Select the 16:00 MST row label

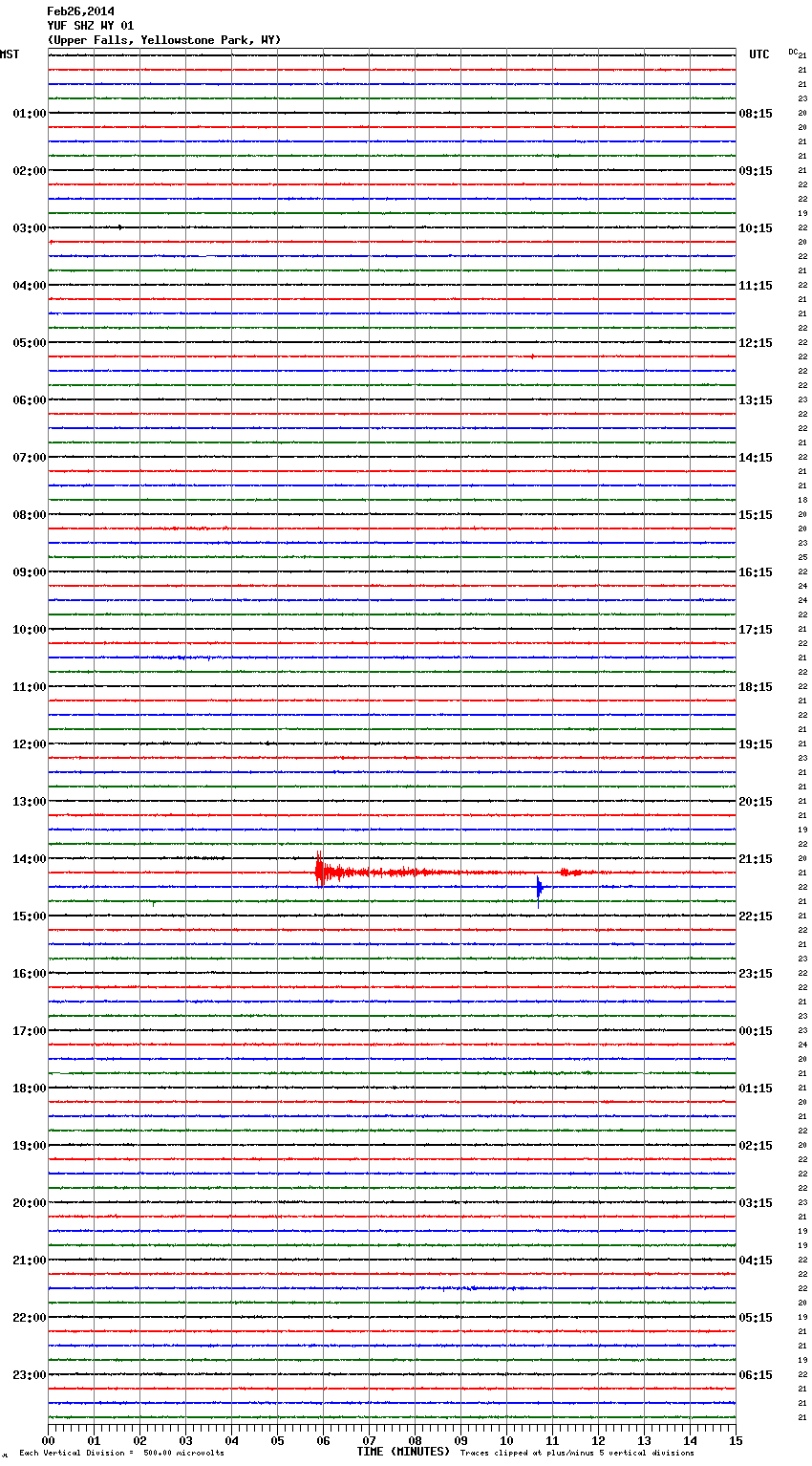(29, 974)
